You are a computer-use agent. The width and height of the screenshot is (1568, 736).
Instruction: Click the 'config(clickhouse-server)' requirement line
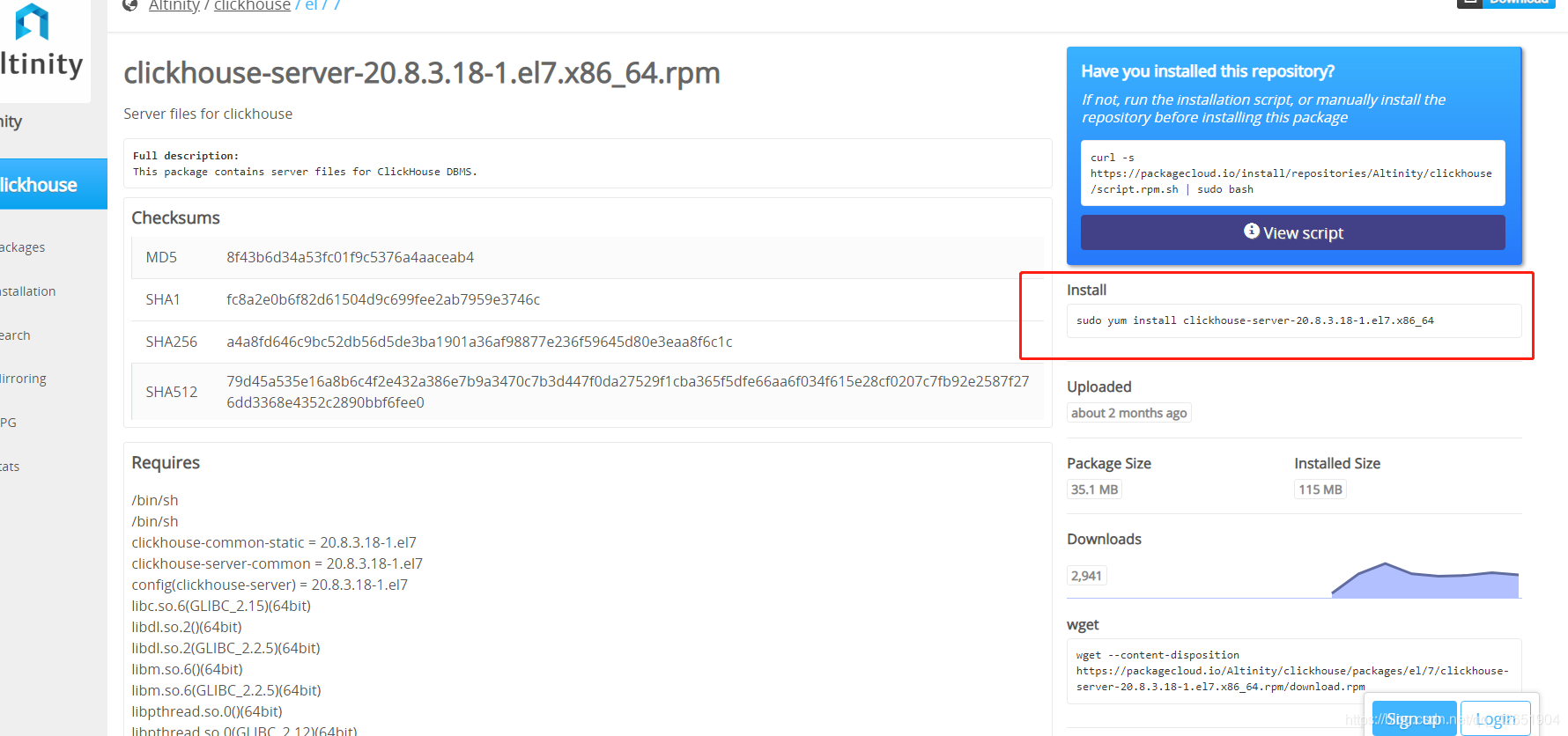[270, 585]
